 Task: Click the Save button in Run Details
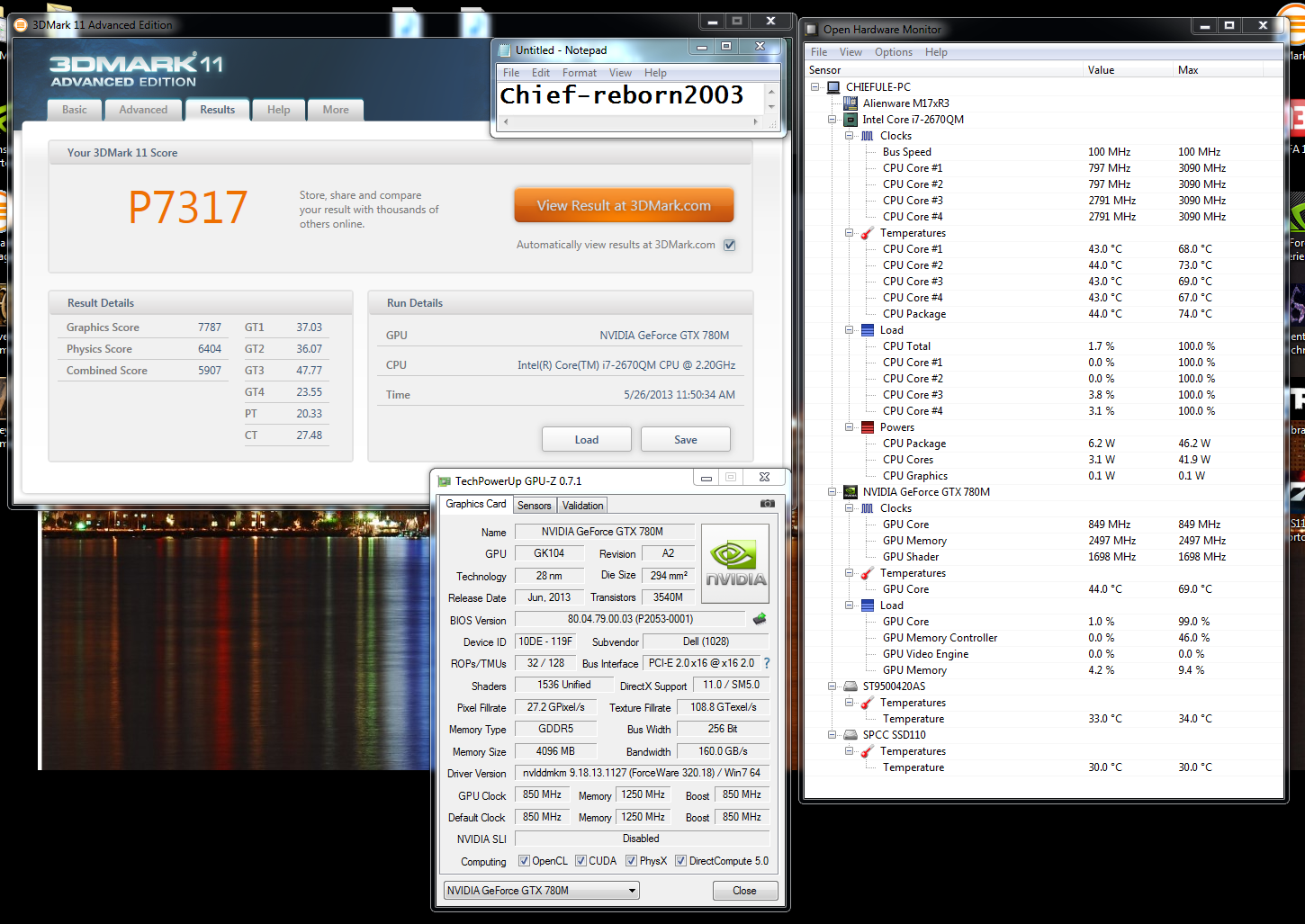coord(686,440)
